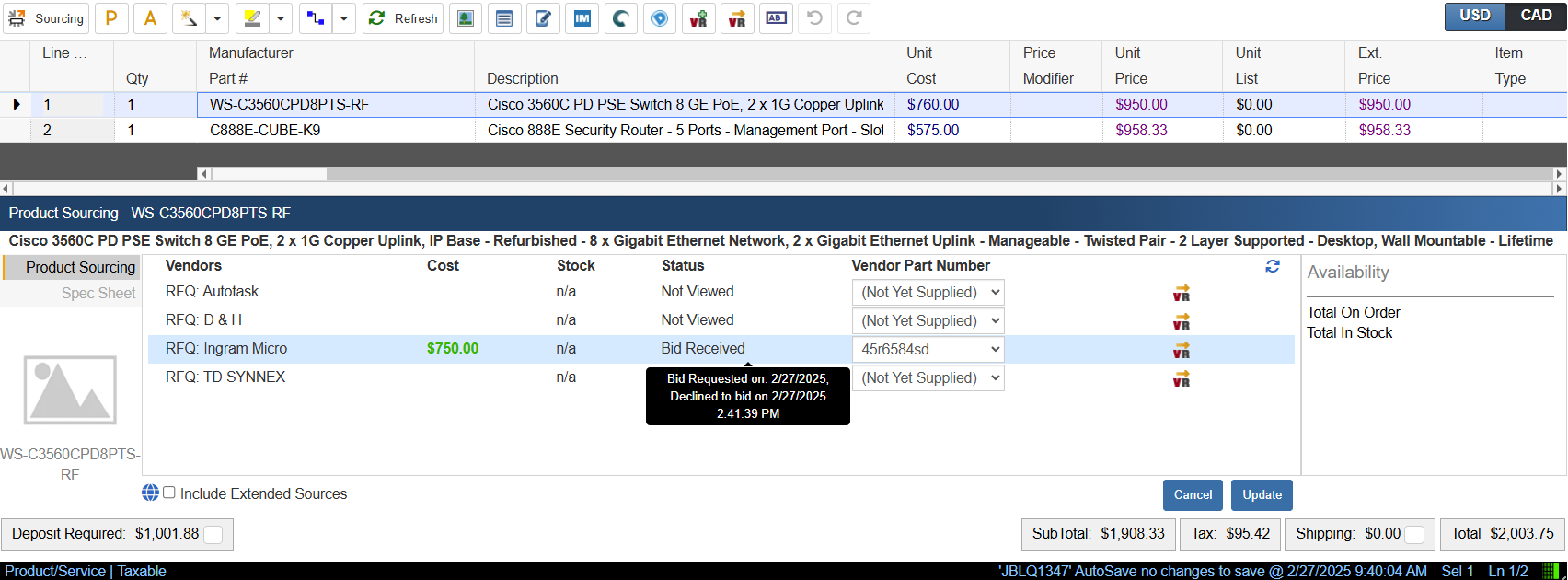Enable Include Extended Sources checkbox

click(169, 493)
